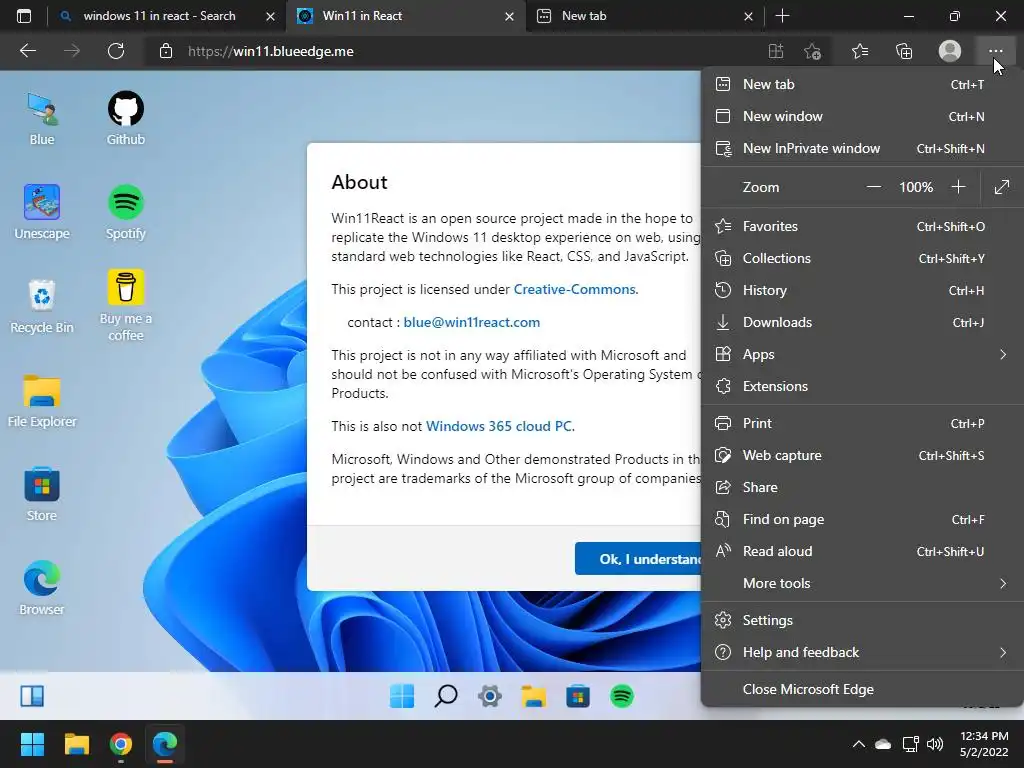Open the Recycle Bin desktop icon
1024x768 pixels.
(x=42, y=306)
